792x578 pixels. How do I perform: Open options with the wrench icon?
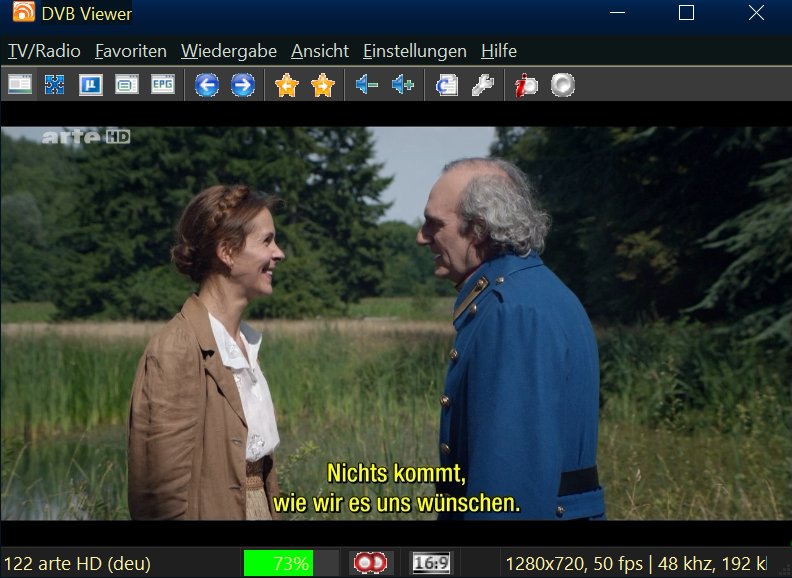[x=482, y=86]
